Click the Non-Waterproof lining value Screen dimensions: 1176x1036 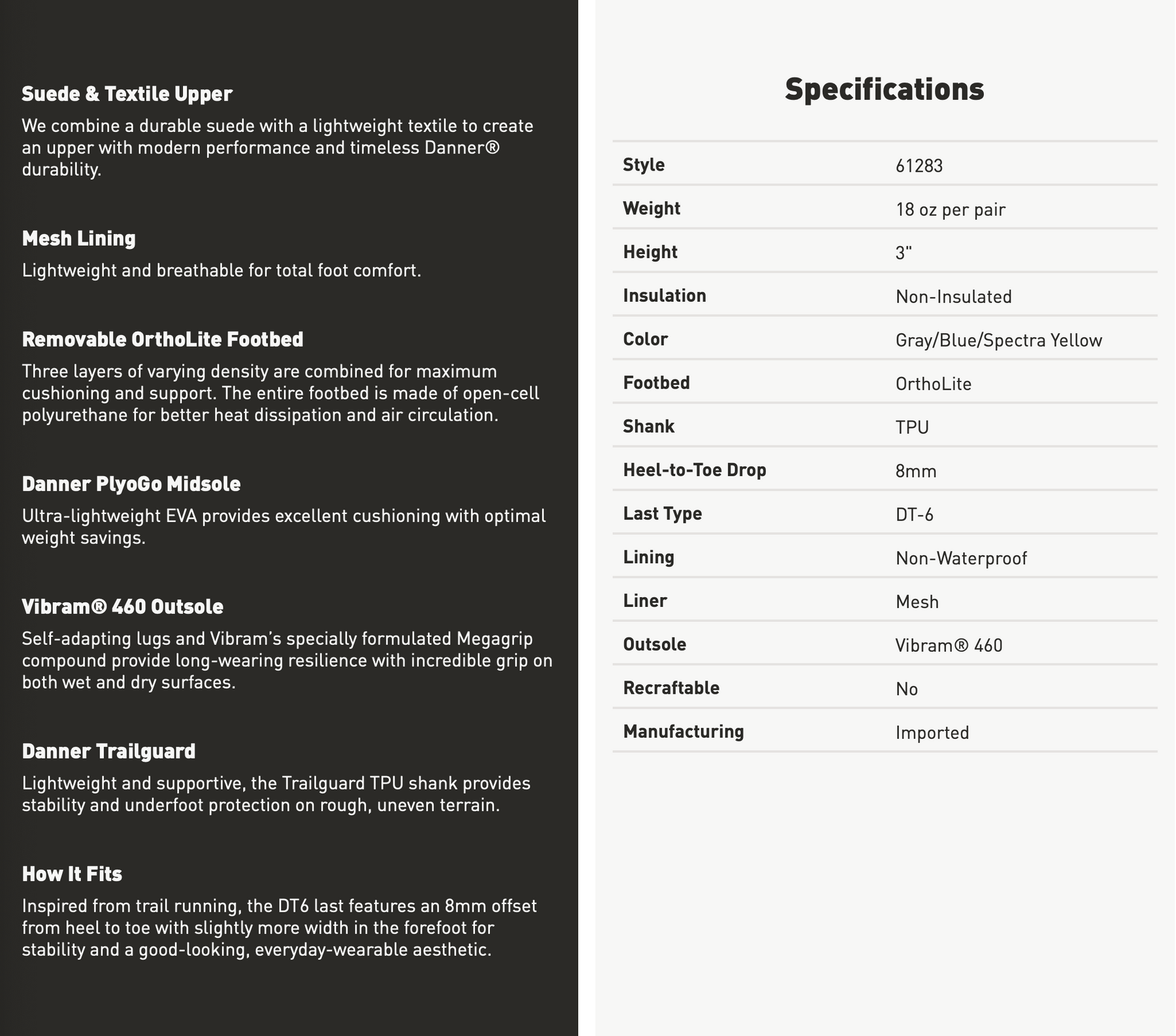coord(961,558)
